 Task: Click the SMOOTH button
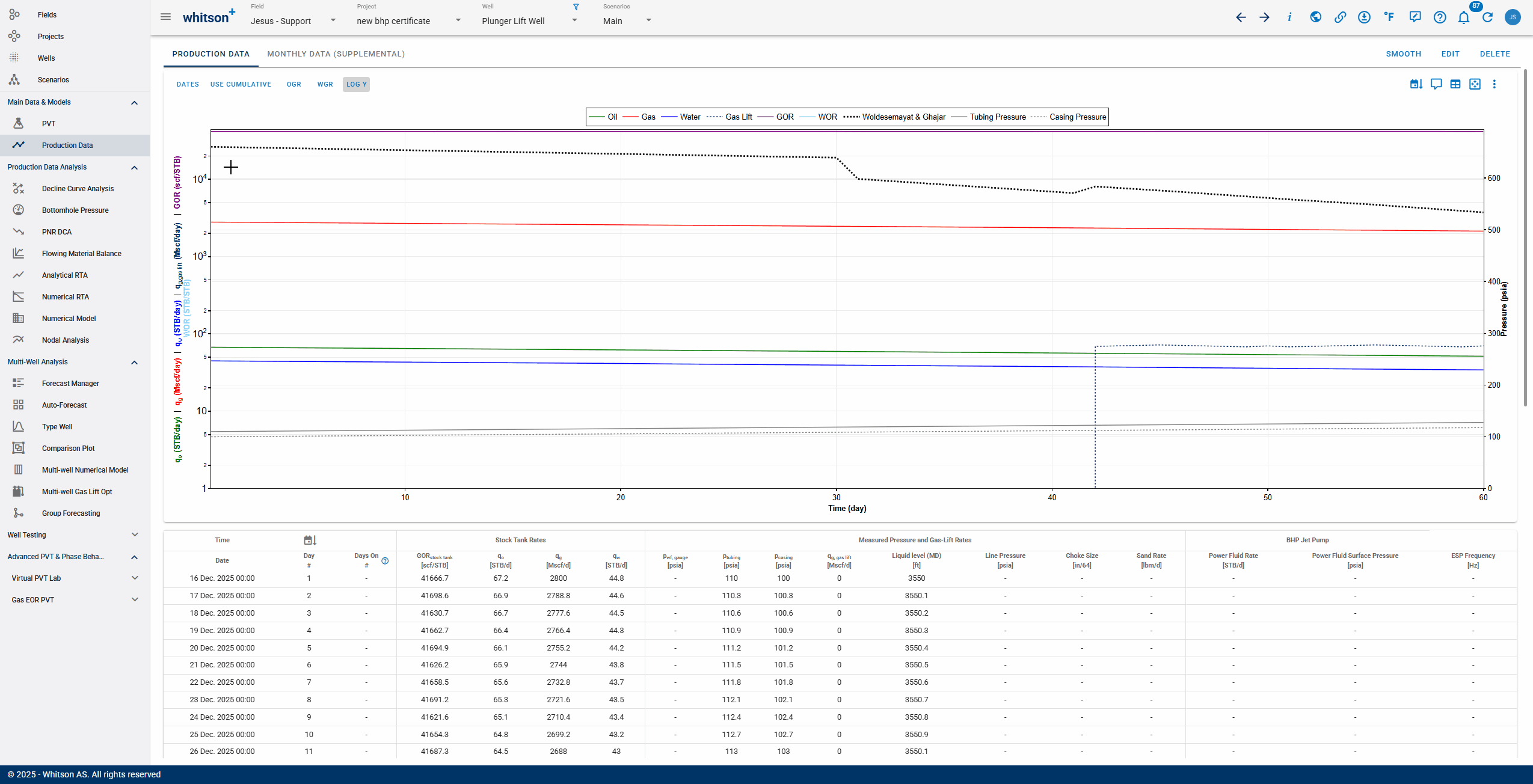1403,54
